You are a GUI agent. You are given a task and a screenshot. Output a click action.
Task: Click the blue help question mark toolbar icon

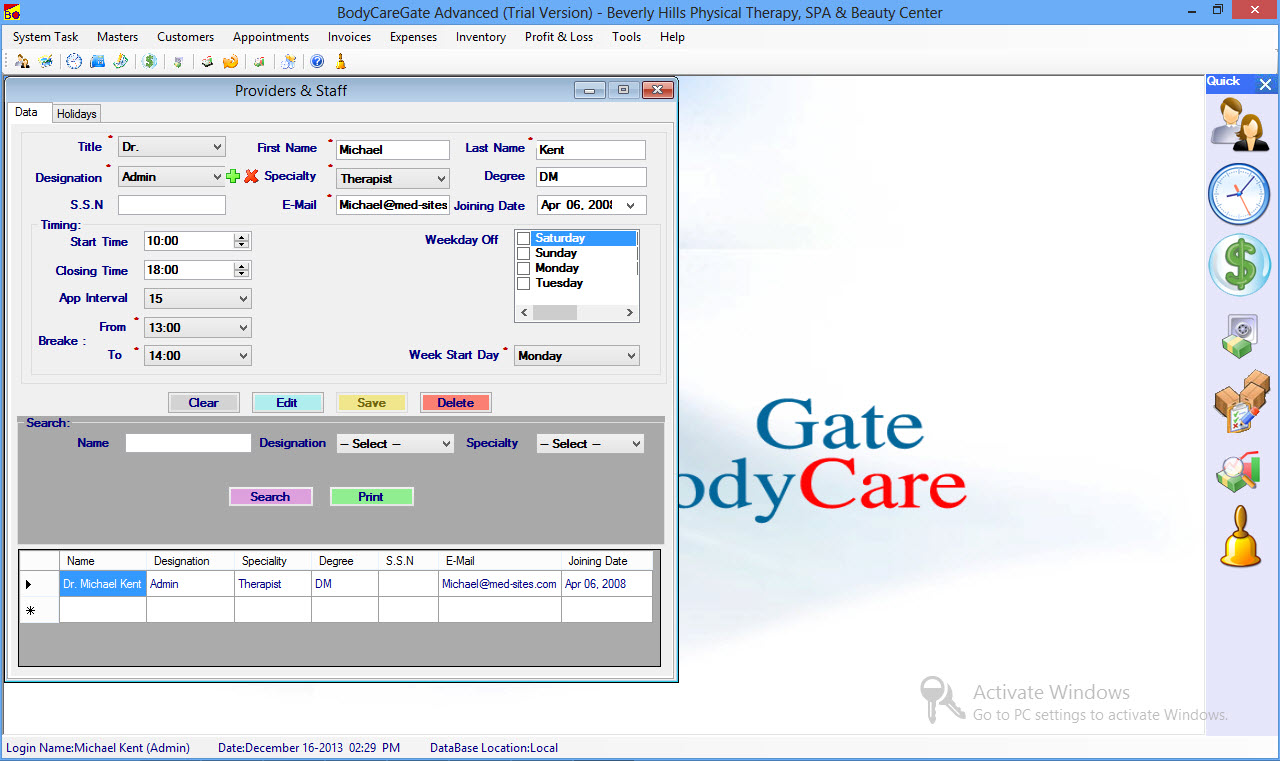point(317,62)
